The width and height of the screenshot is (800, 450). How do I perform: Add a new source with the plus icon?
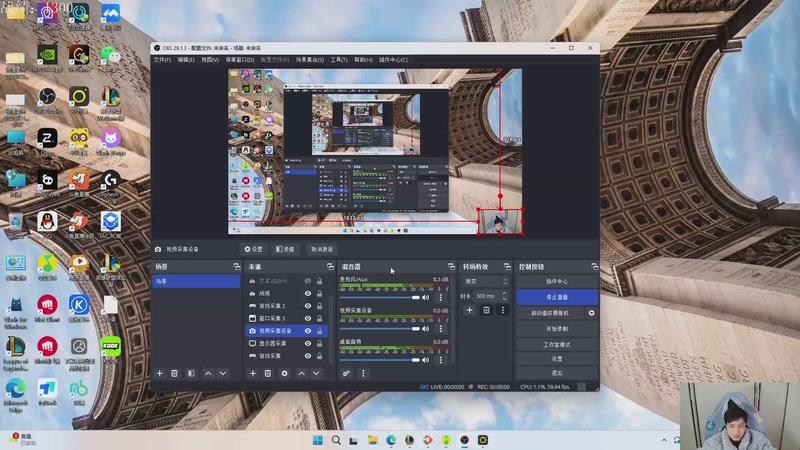(x=253, y=373)
